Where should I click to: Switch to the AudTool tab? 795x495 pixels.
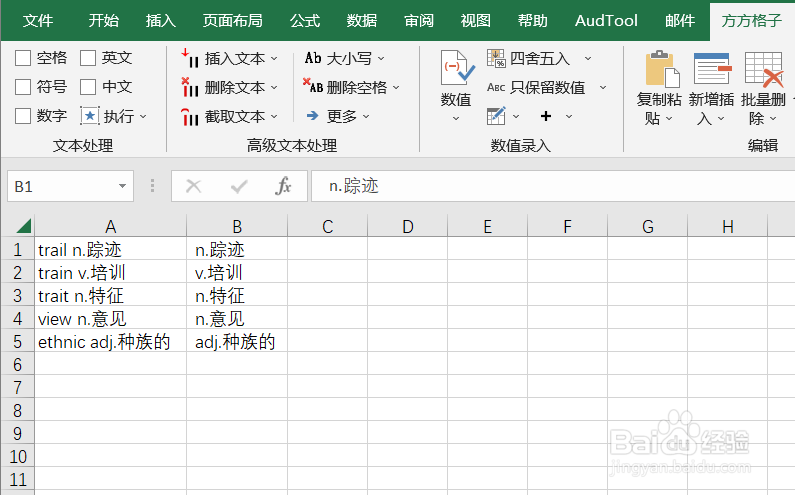(606, 21)
